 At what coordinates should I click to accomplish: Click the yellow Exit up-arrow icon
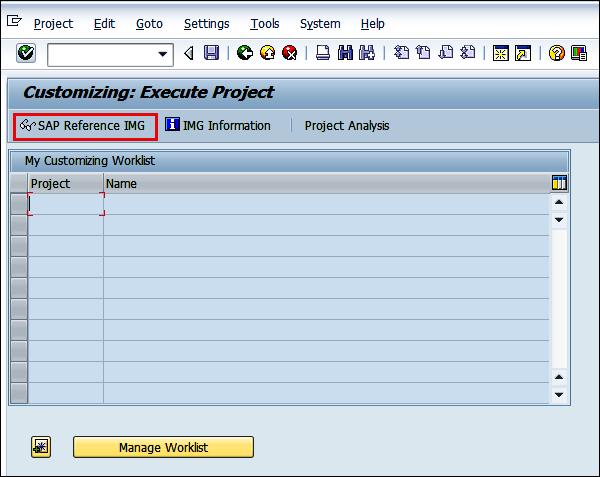[x=267, y=53]
